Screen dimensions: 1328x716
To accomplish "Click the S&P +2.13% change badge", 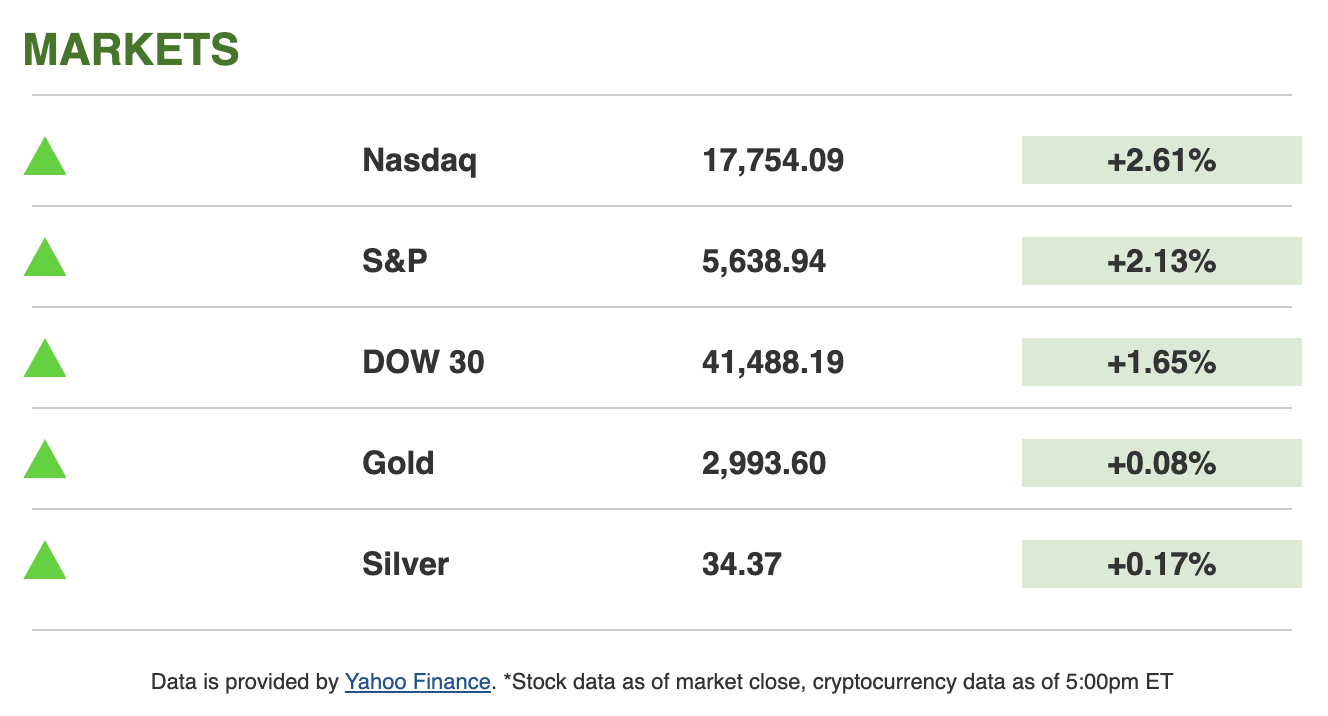I will 1161,261.
